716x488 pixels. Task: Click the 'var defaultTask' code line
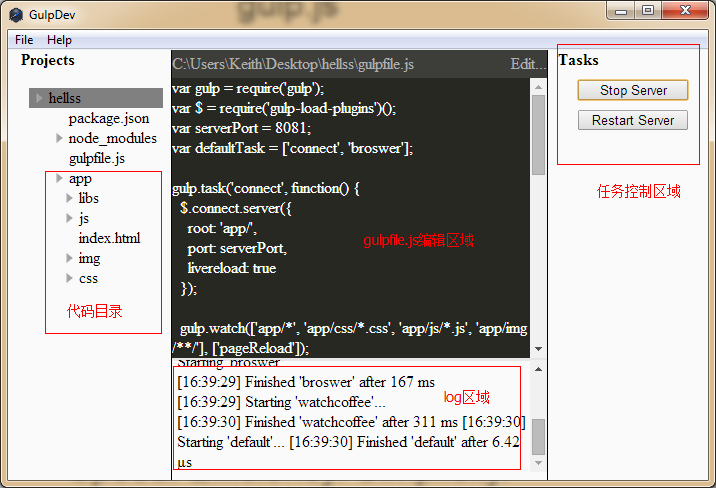coord(293,148)
